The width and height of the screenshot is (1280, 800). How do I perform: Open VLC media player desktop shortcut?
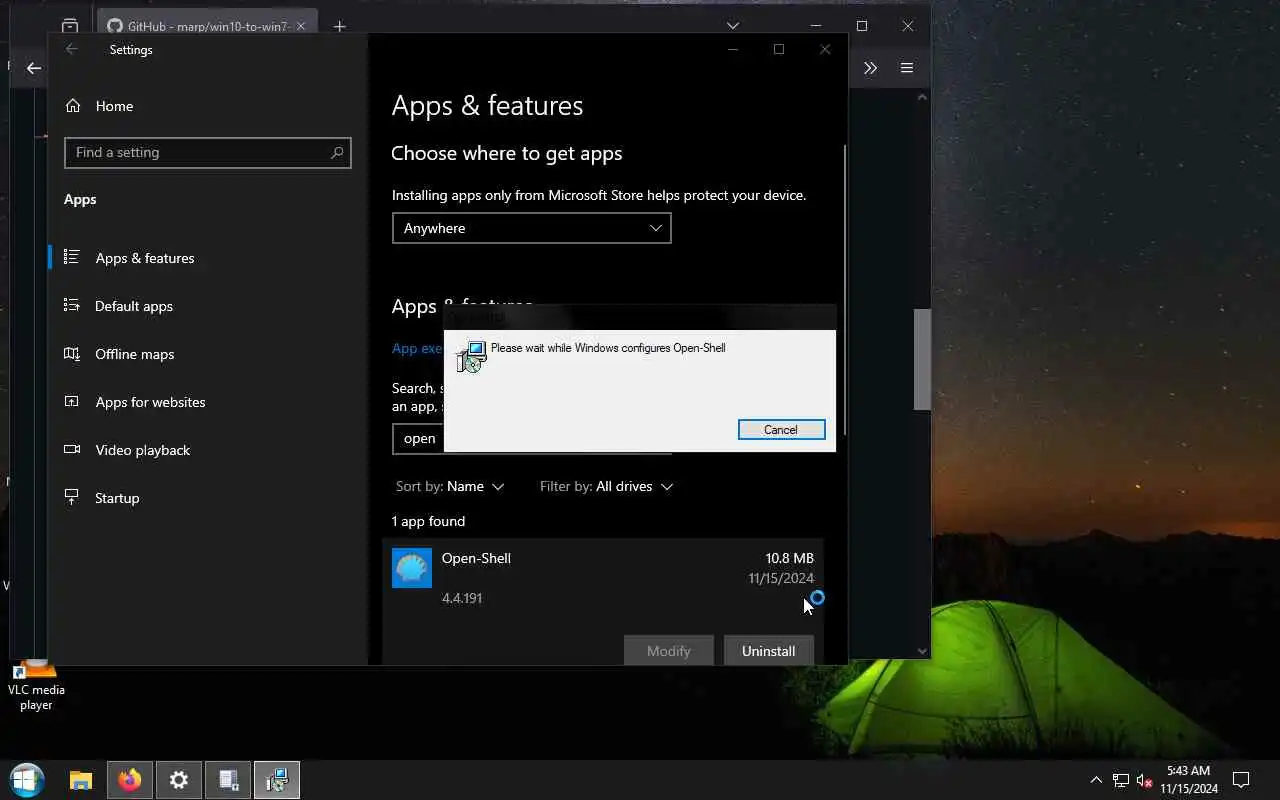pos(36,686)
